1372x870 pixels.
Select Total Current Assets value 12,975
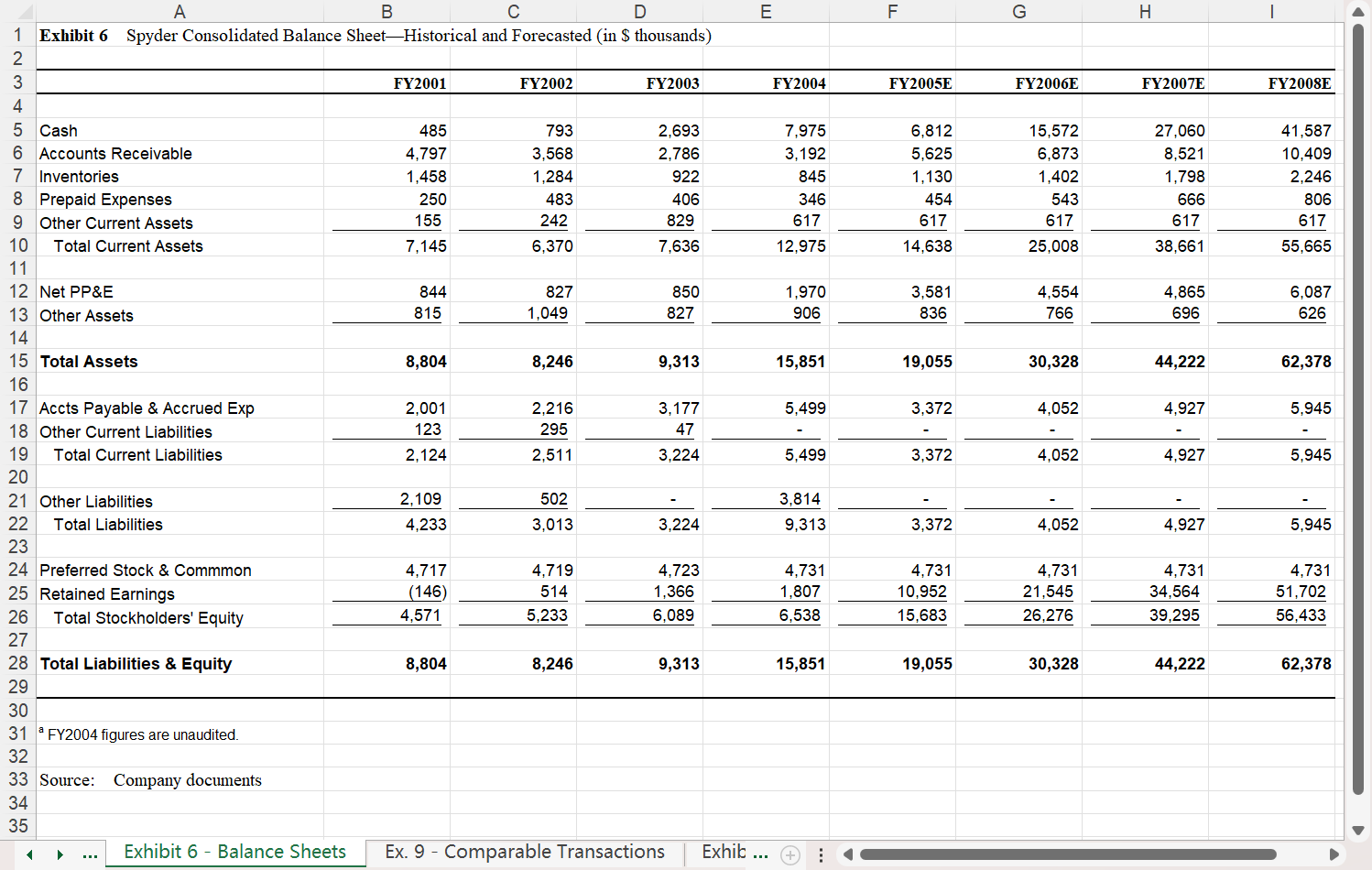coord(766,245)
